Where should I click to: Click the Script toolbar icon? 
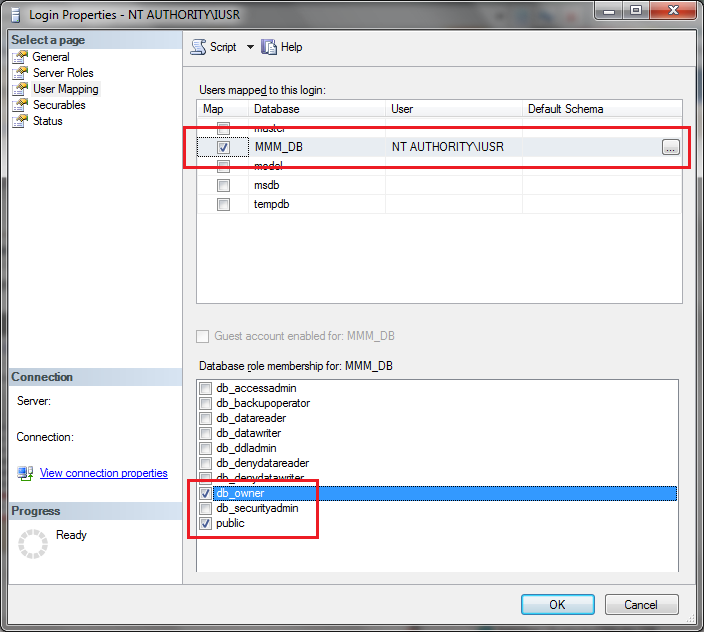point(198,47)
